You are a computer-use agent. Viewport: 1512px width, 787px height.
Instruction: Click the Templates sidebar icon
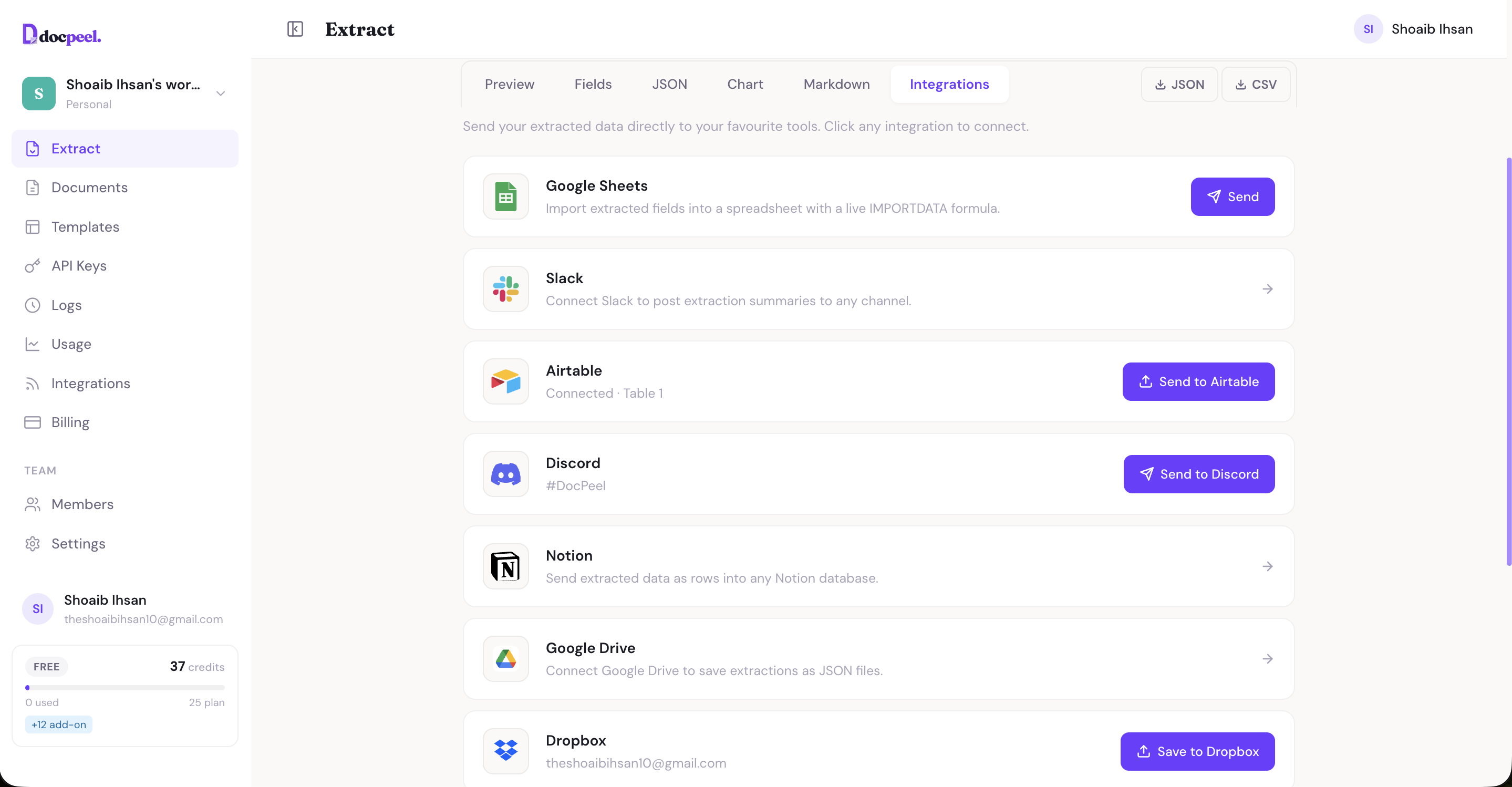[x=33, y=226]
